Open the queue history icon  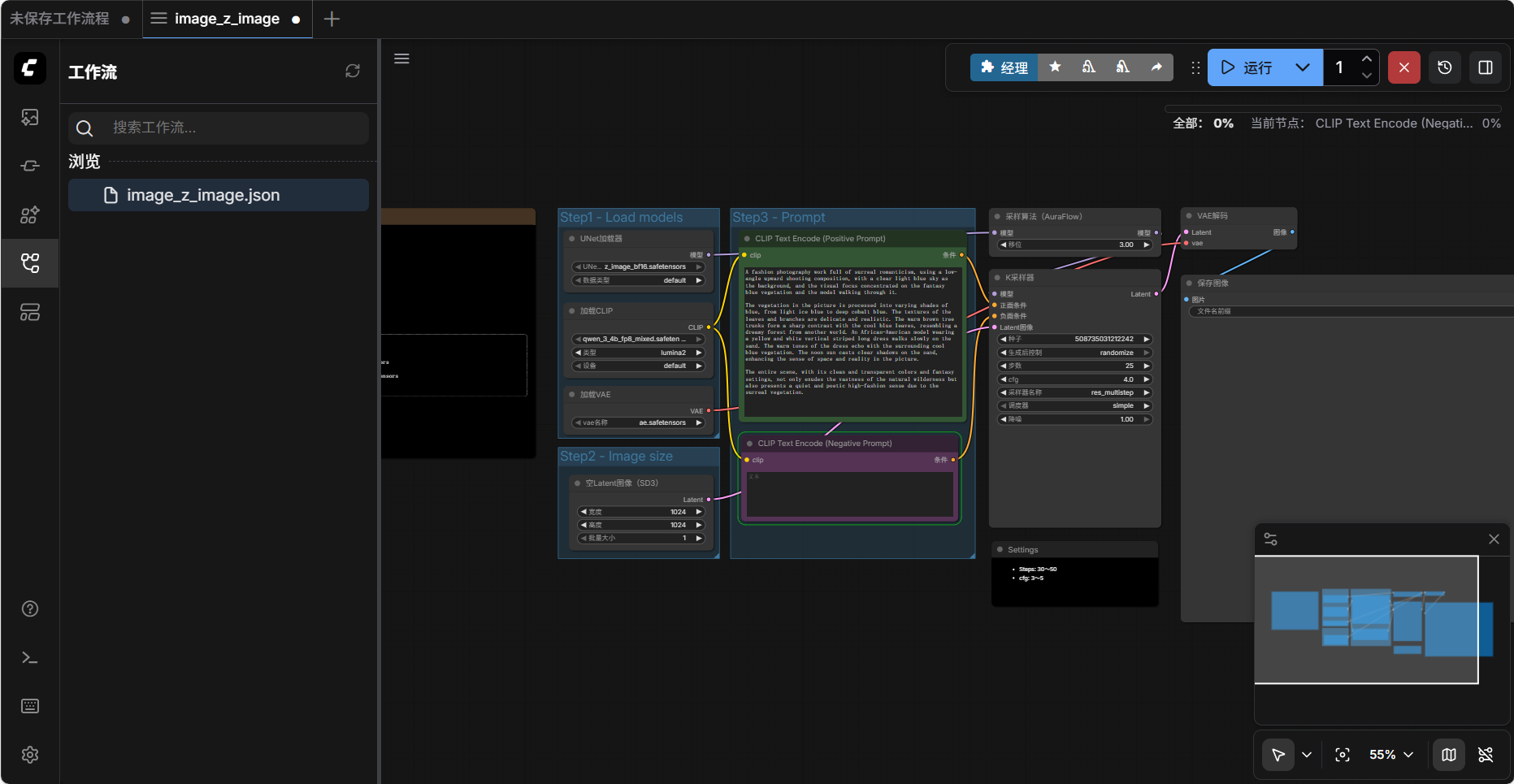click(x=1445, y=67)
